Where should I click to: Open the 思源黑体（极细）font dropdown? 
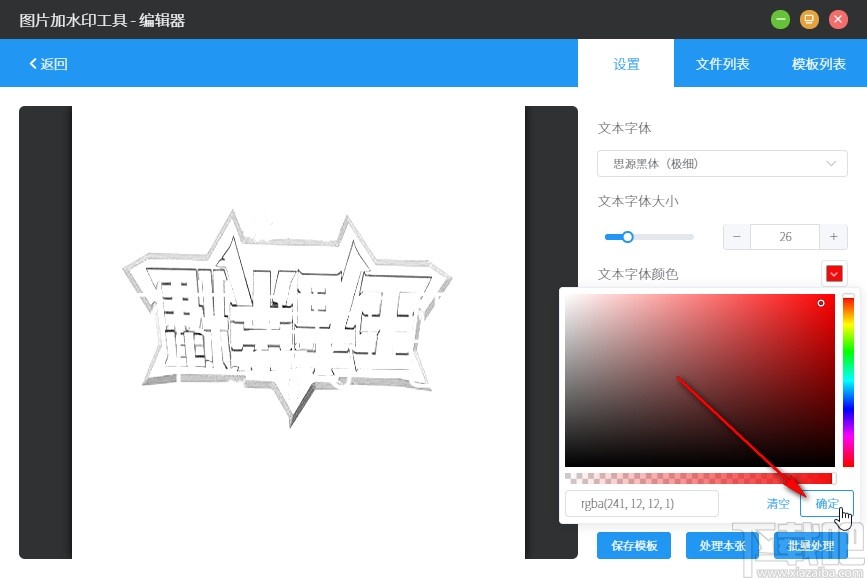tap(722, 163)
